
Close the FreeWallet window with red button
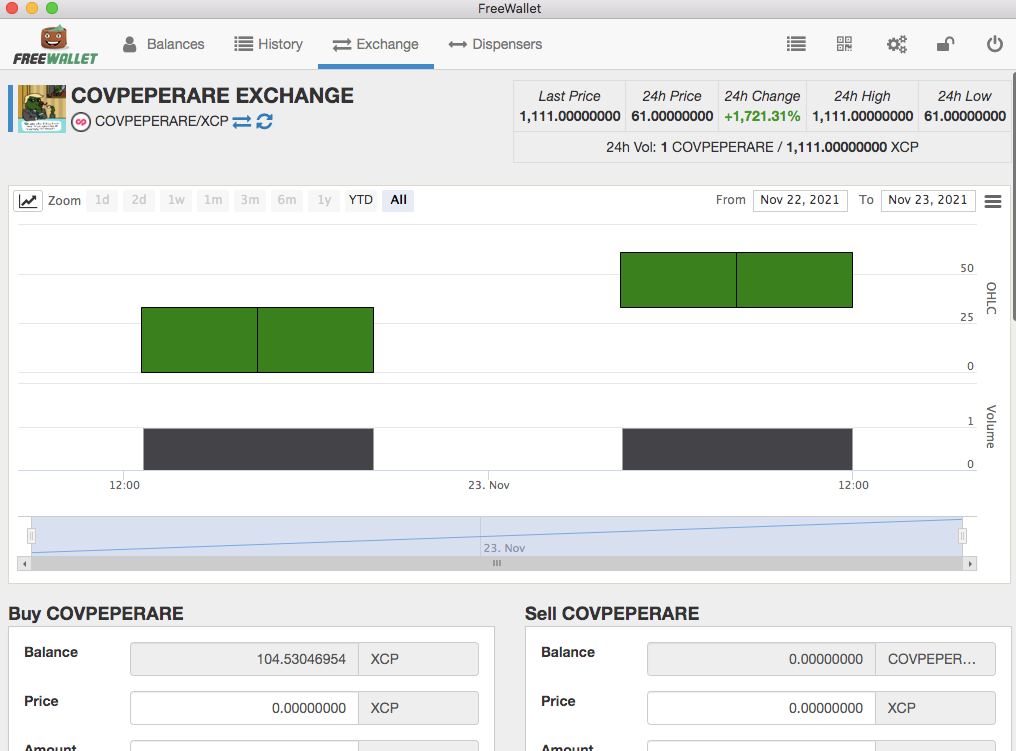coord(12,8)
